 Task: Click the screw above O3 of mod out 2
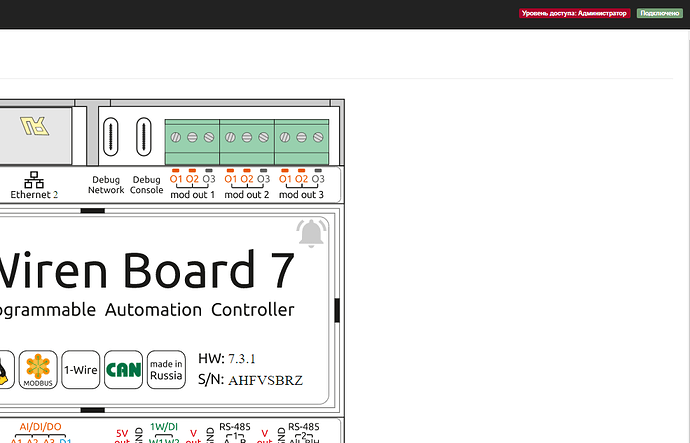click(264, 137)
